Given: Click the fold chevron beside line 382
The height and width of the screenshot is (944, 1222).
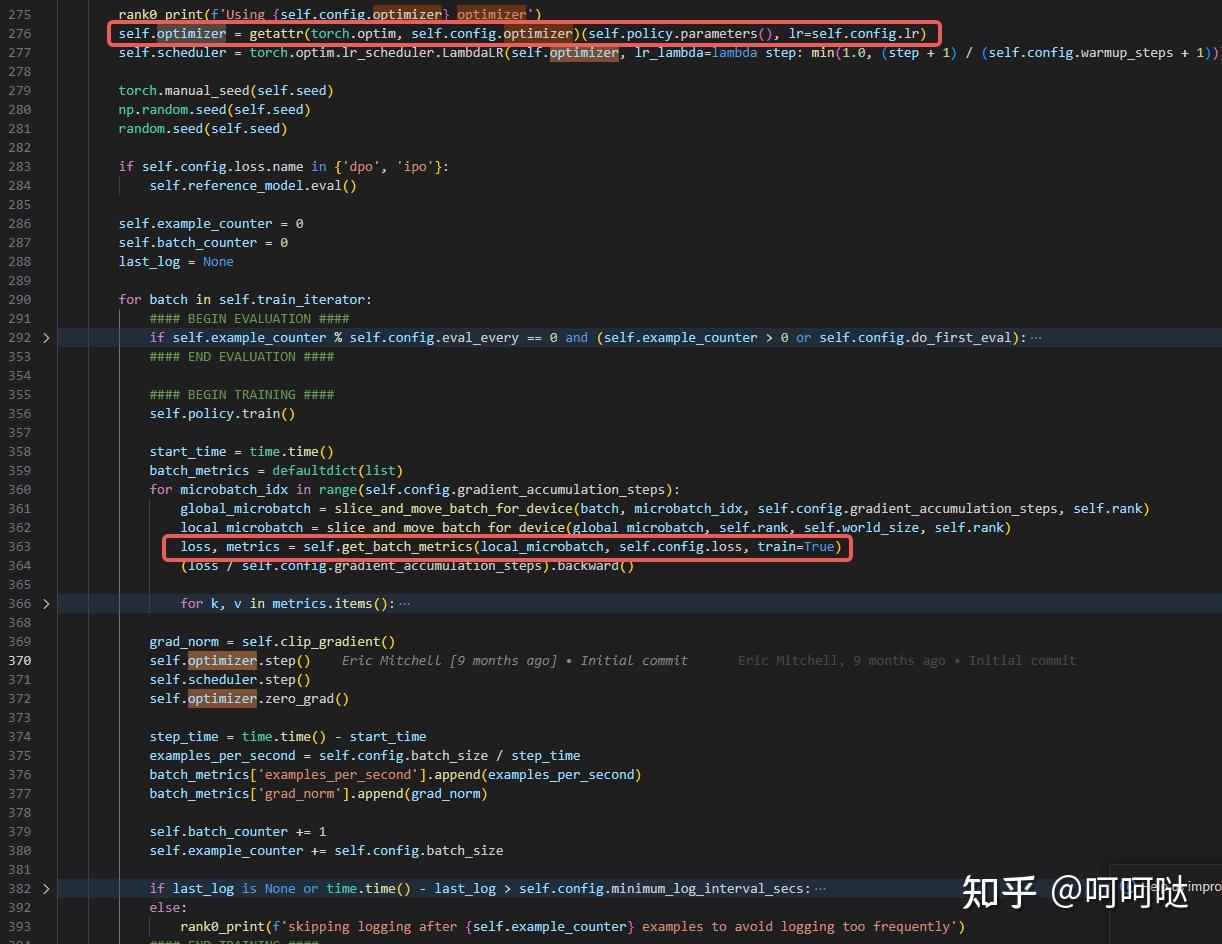Looking at the screenshot, I should (x=45, y=888).
